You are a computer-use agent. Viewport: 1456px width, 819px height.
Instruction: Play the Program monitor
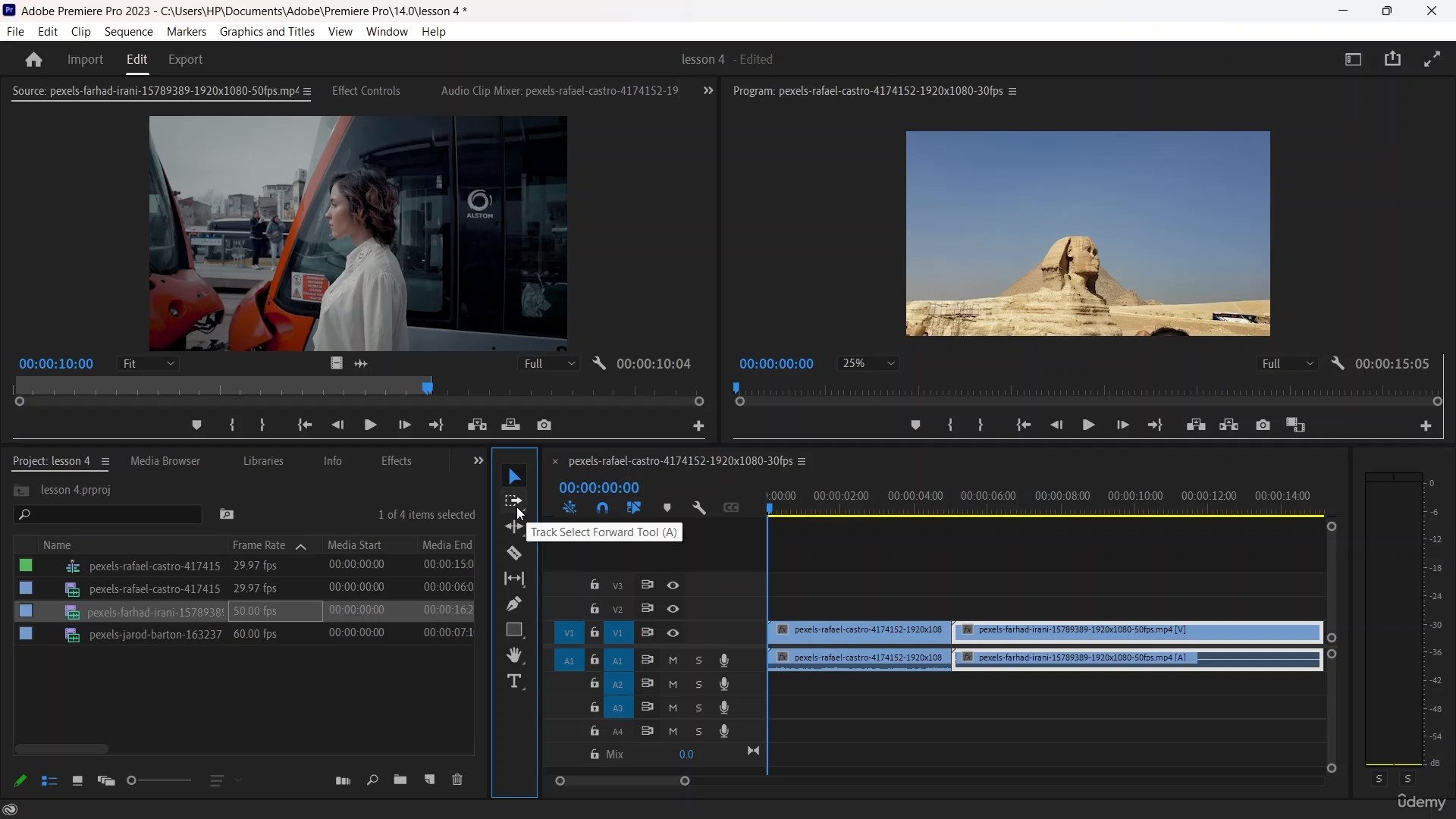click(1088, 425)
